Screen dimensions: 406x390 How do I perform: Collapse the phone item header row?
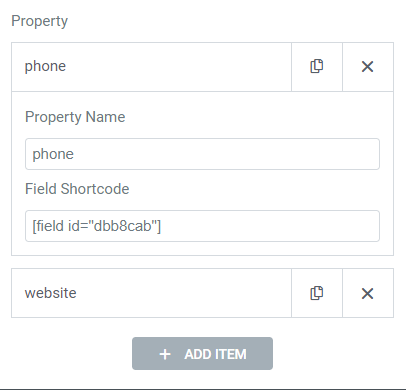[x=151, y=67]
